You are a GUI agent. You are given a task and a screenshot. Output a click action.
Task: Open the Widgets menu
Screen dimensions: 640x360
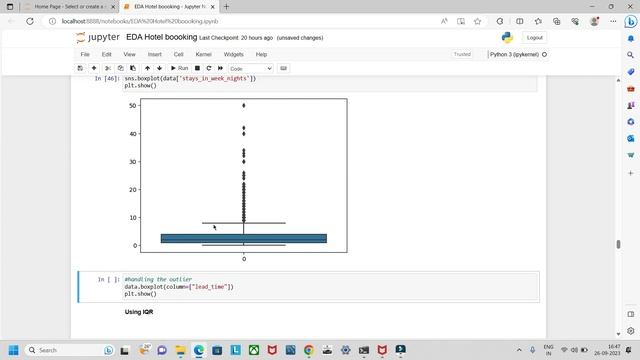pos(233,54)
